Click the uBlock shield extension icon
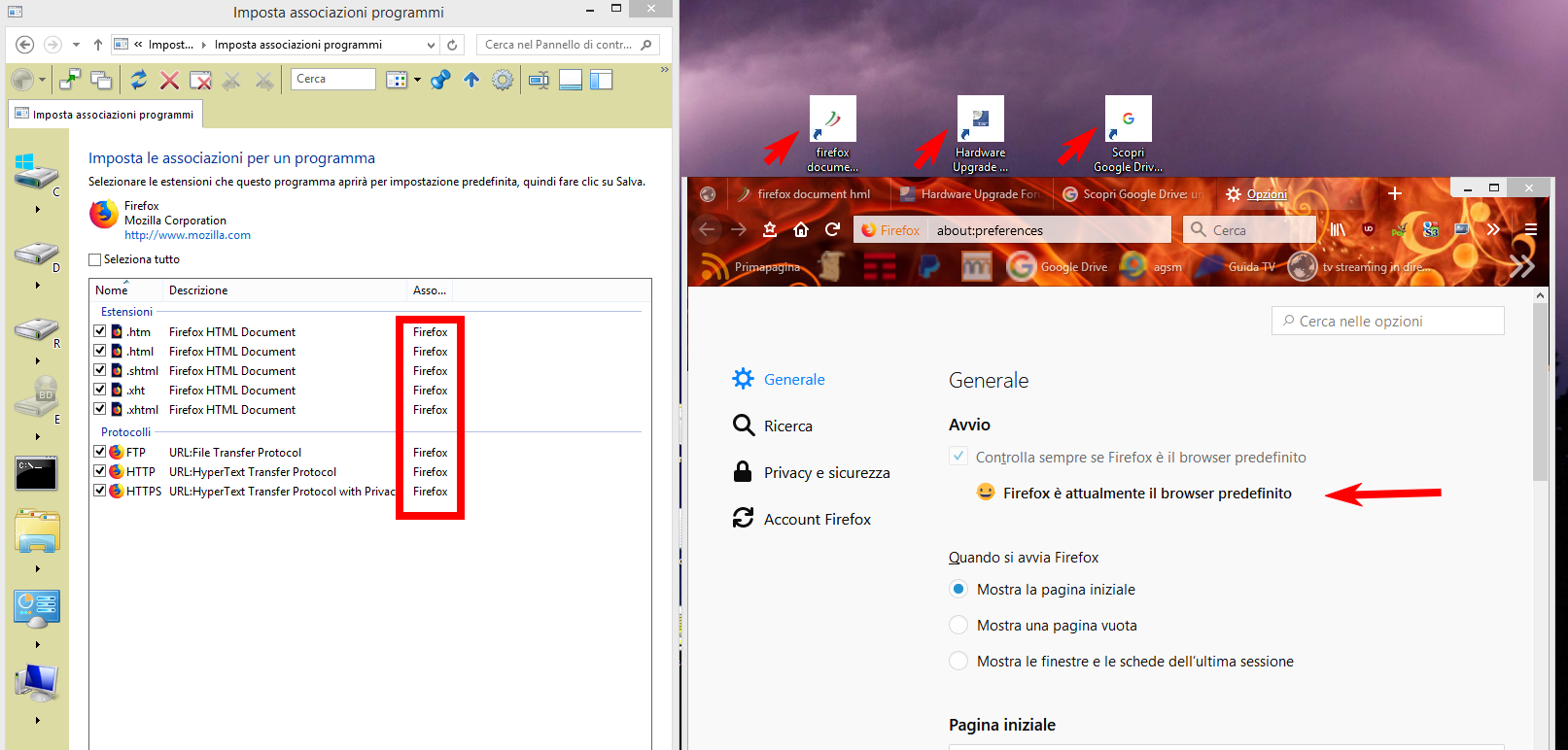This screenshot has height=750, width=1568. click(1369, 229)
